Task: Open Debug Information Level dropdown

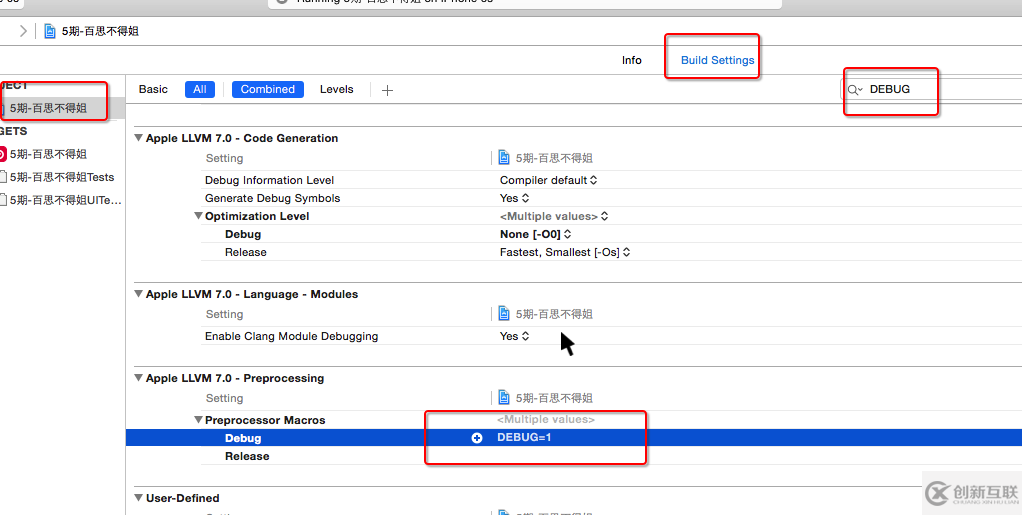Action: click(548, 180)
